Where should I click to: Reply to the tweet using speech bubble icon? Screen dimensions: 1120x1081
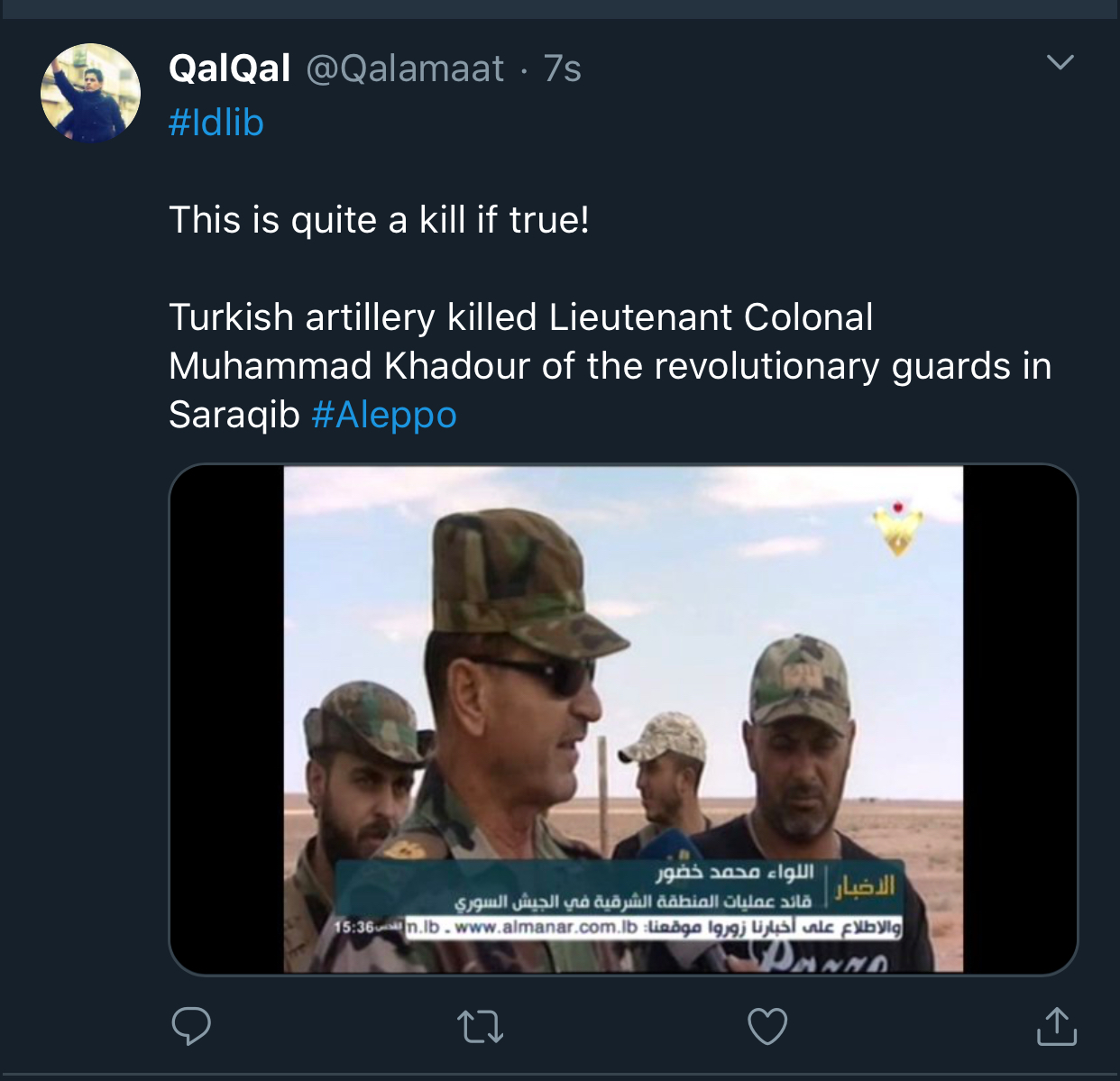click(191, 1026)
